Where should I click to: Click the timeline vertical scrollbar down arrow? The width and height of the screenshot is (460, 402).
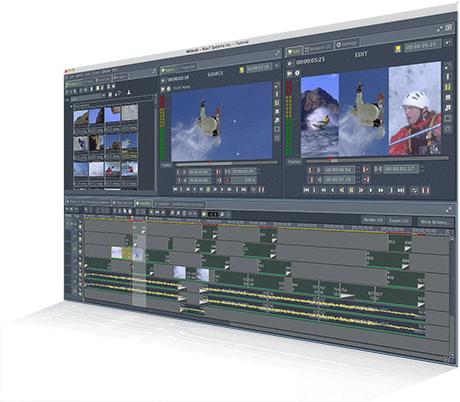(452, 354)
